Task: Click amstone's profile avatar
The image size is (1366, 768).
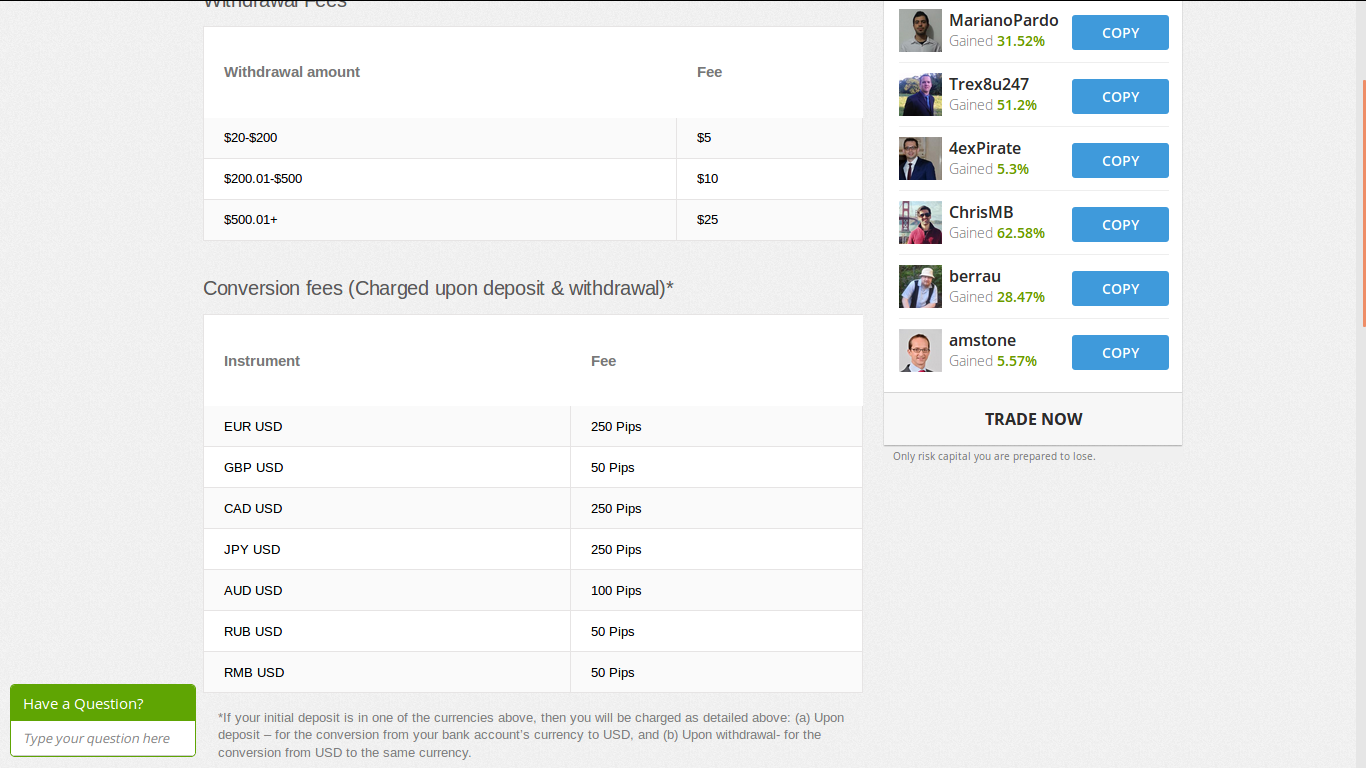Action: coord(920,351)
